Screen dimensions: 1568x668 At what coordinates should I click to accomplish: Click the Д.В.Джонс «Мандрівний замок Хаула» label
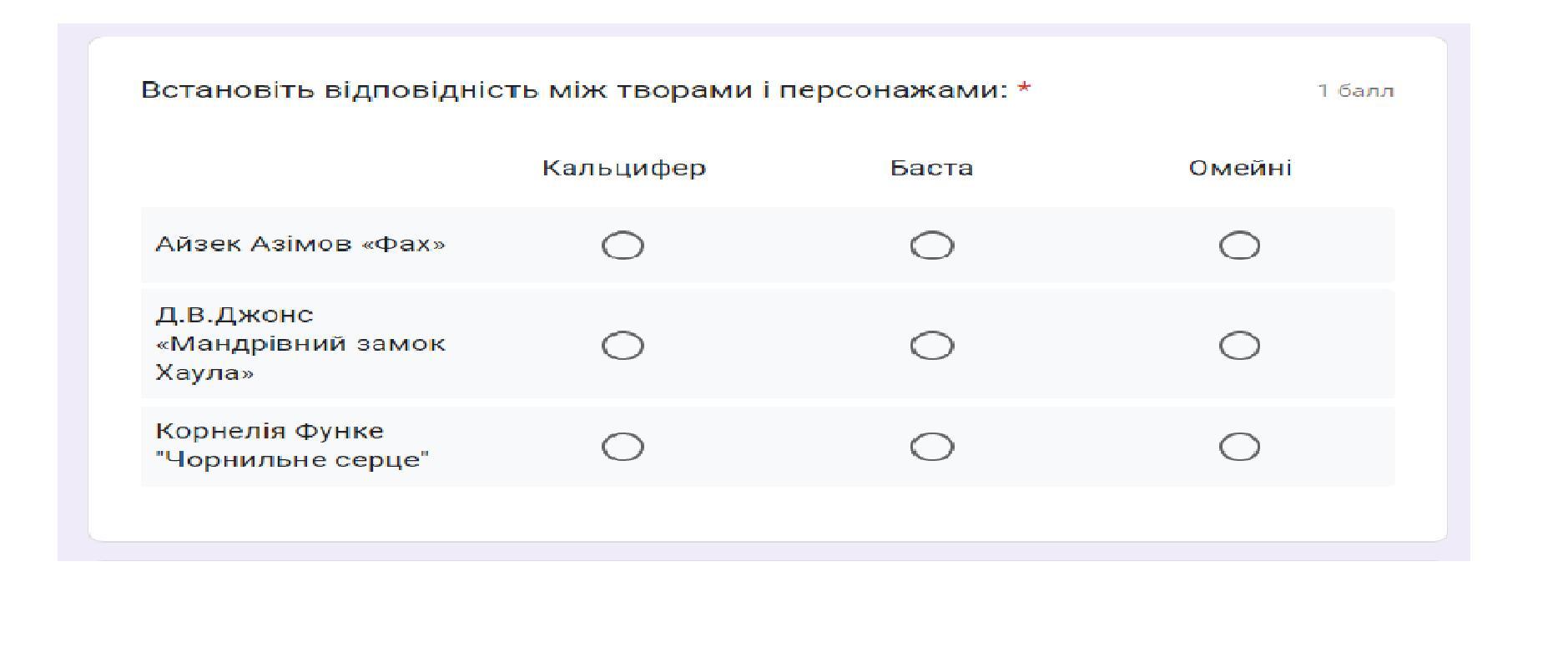300,343
